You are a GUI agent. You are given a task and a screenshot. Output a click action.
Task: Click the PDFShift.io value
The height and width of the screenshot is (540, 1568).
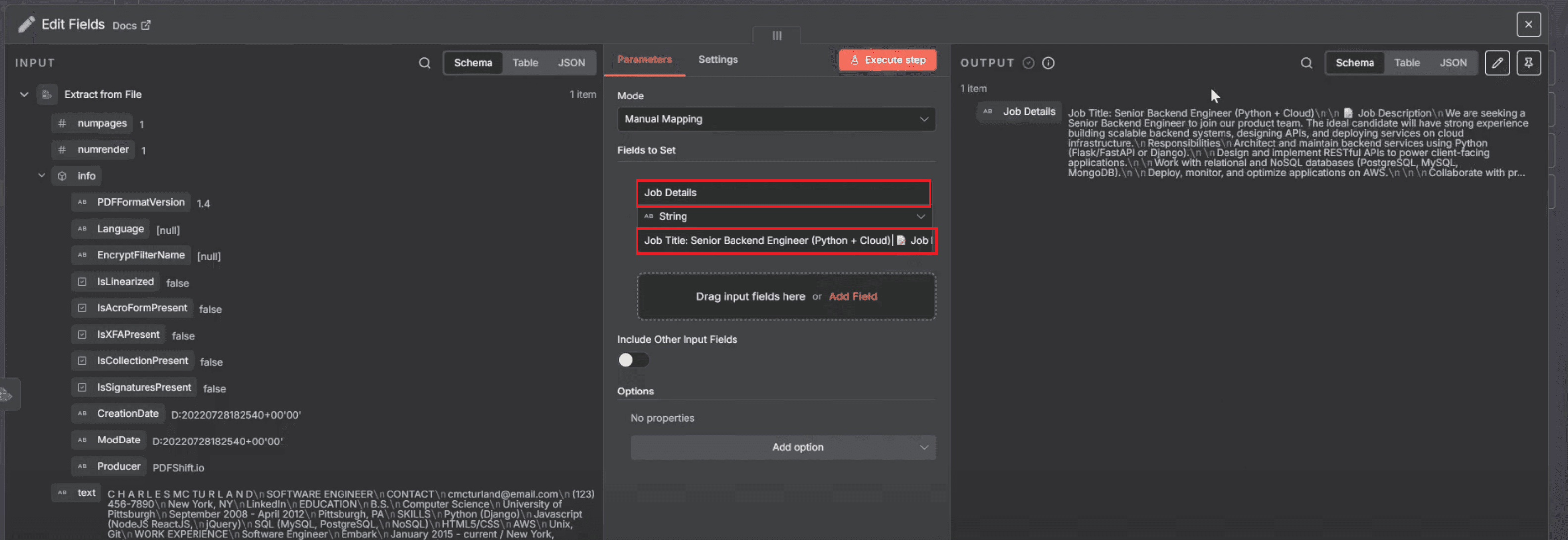(x=178, y=468)
